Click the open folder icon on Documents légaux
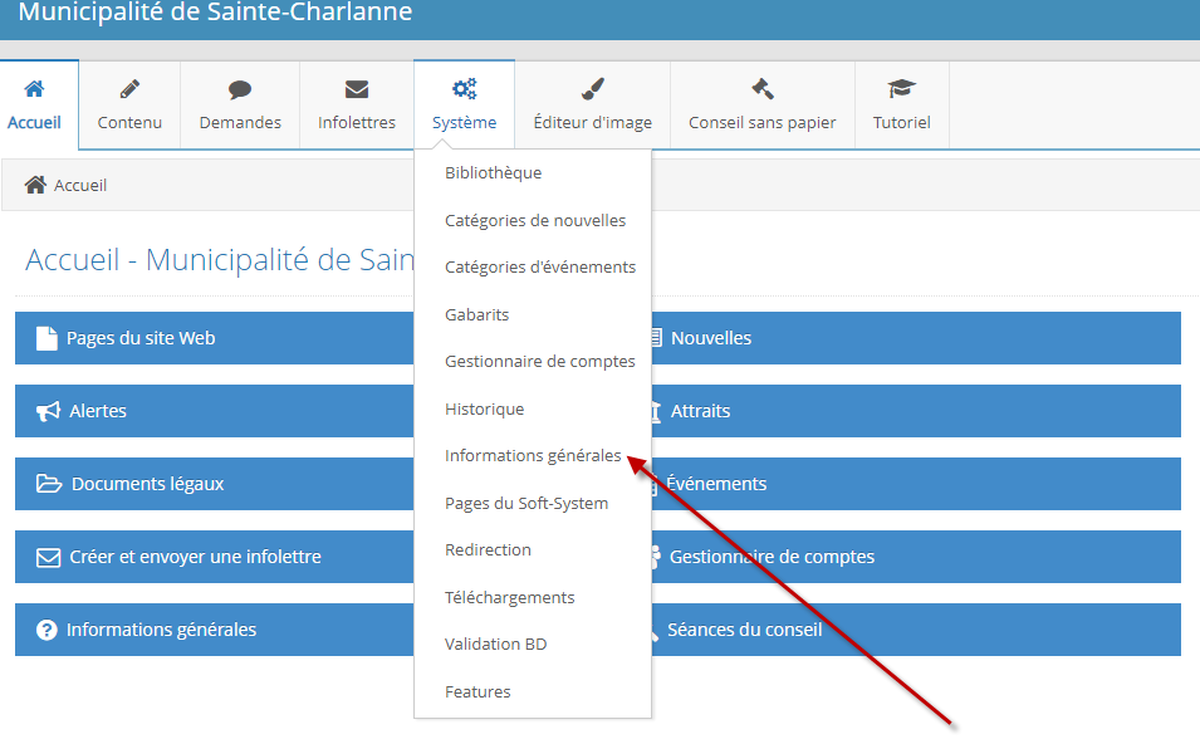 49,484
